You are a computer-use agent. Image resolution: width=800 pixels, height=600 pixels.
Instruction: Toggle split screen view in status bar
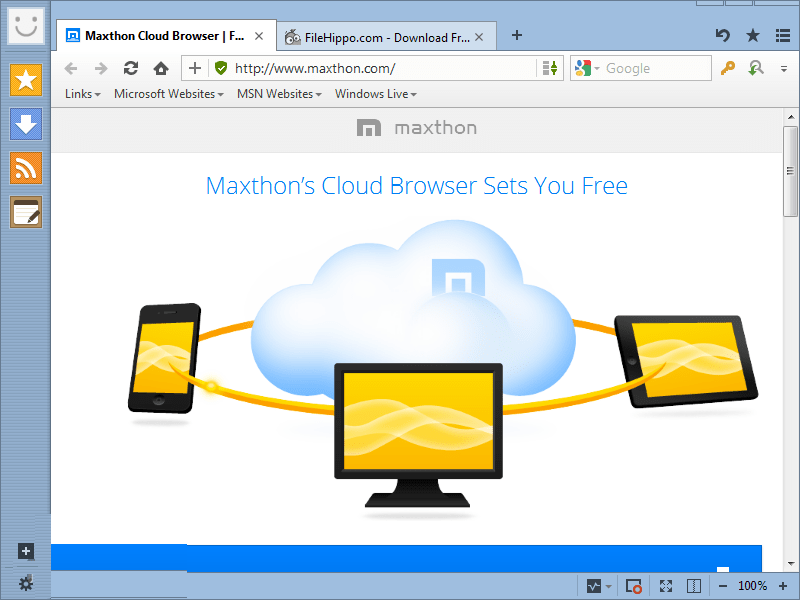pyautogui.click(x=694, y=586)
